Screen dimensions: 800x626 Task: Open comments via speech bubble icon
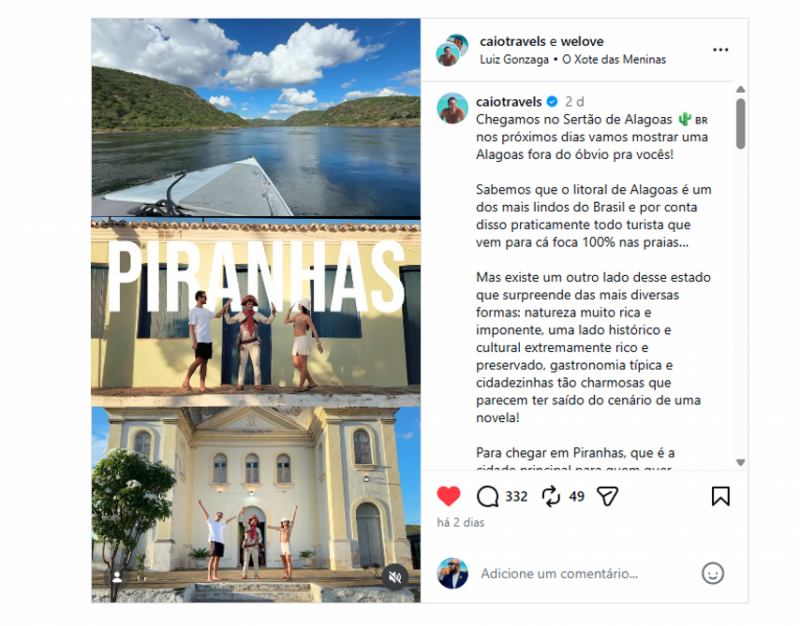[x=487, y=496]
